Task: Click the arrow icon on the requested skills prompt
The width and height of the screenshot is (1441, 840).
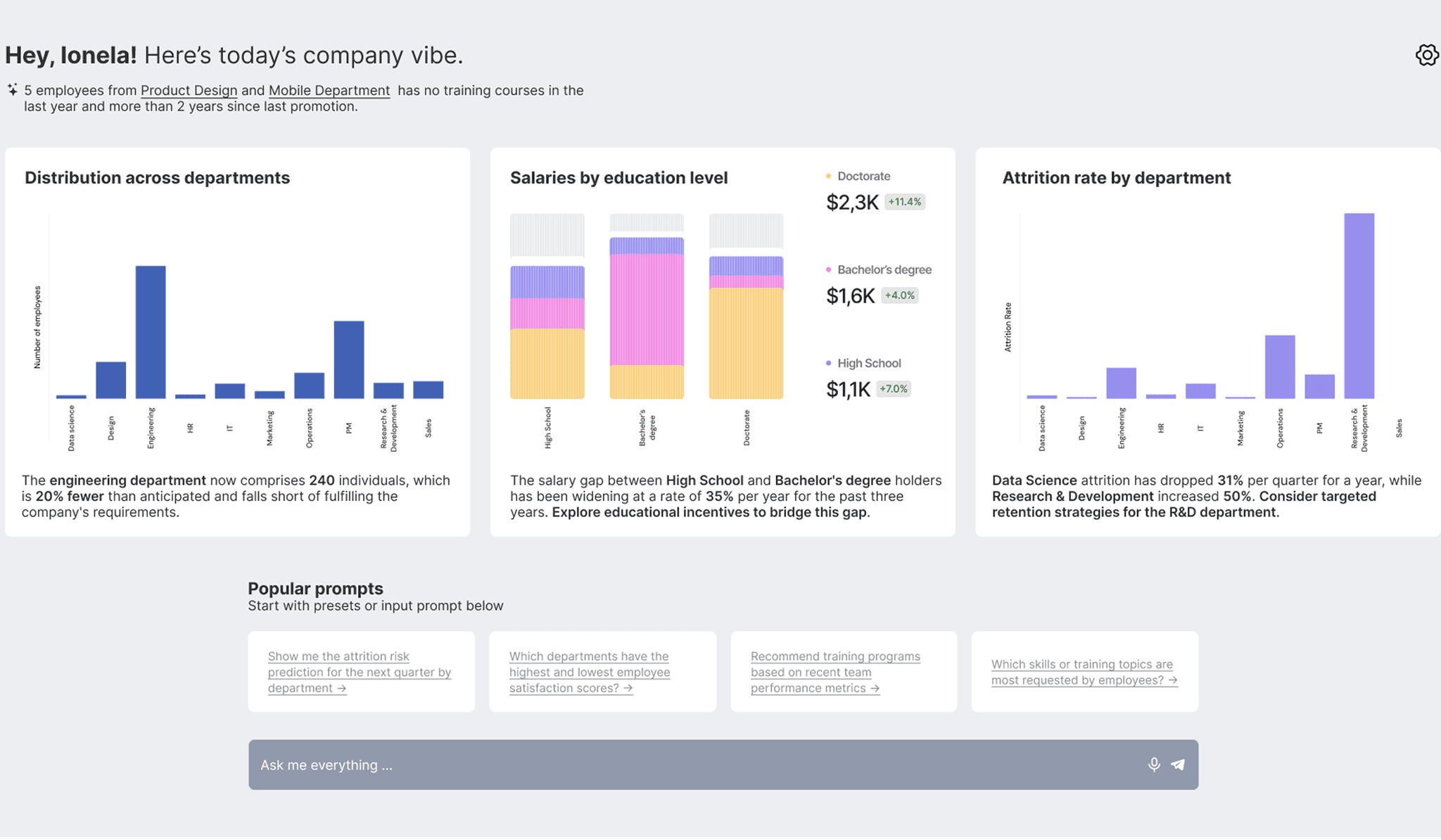Action: [x=1174, y=680]
